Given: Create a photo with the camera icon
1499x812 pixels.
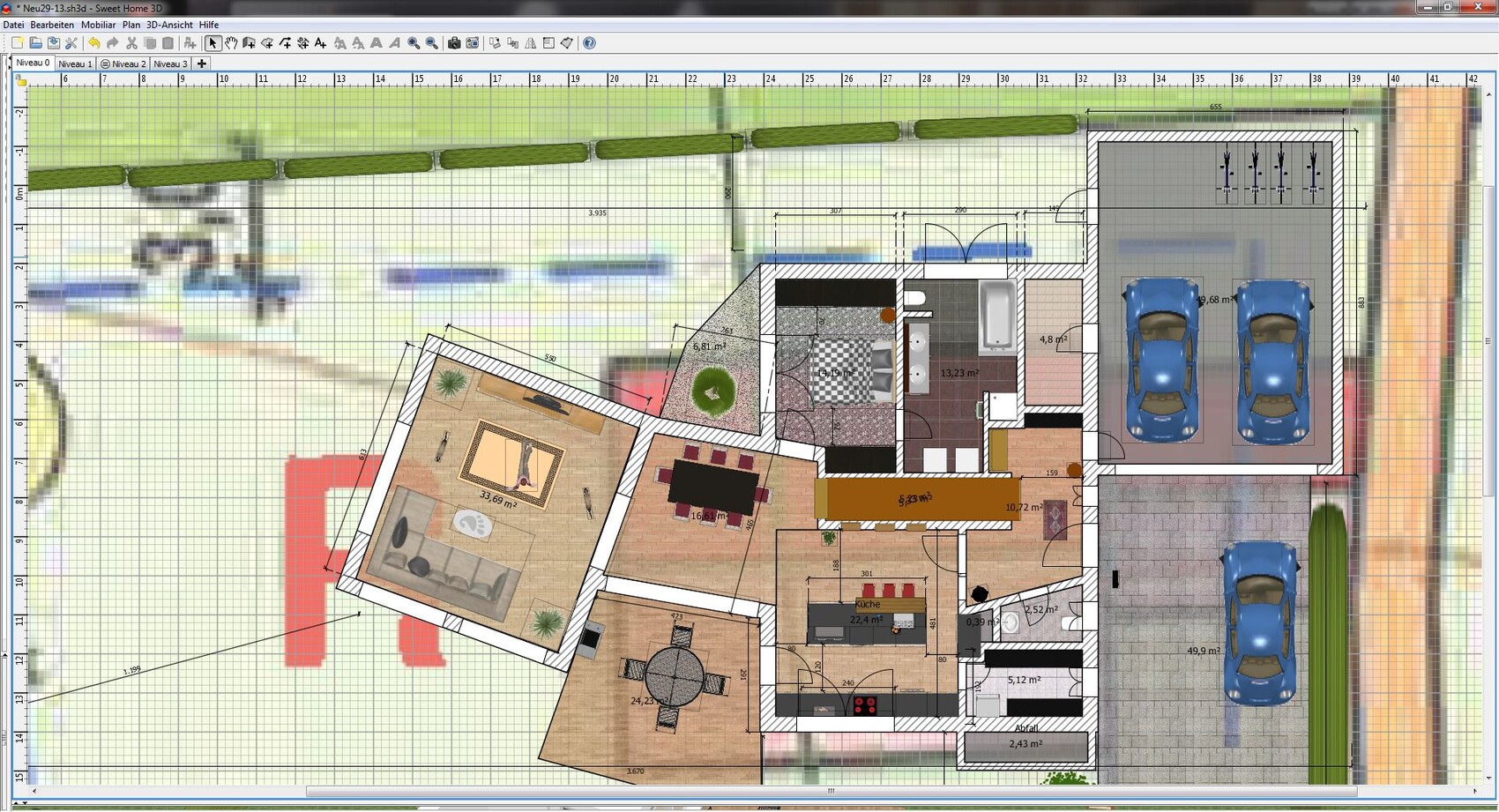Looking at the screenshot, I should point(454,43).
